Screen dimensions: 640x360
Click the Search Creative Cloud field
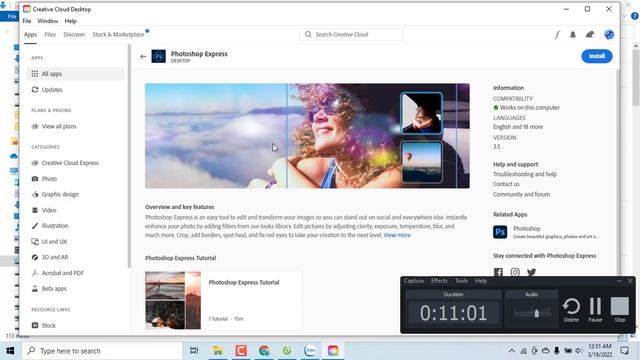click(351, 35)
